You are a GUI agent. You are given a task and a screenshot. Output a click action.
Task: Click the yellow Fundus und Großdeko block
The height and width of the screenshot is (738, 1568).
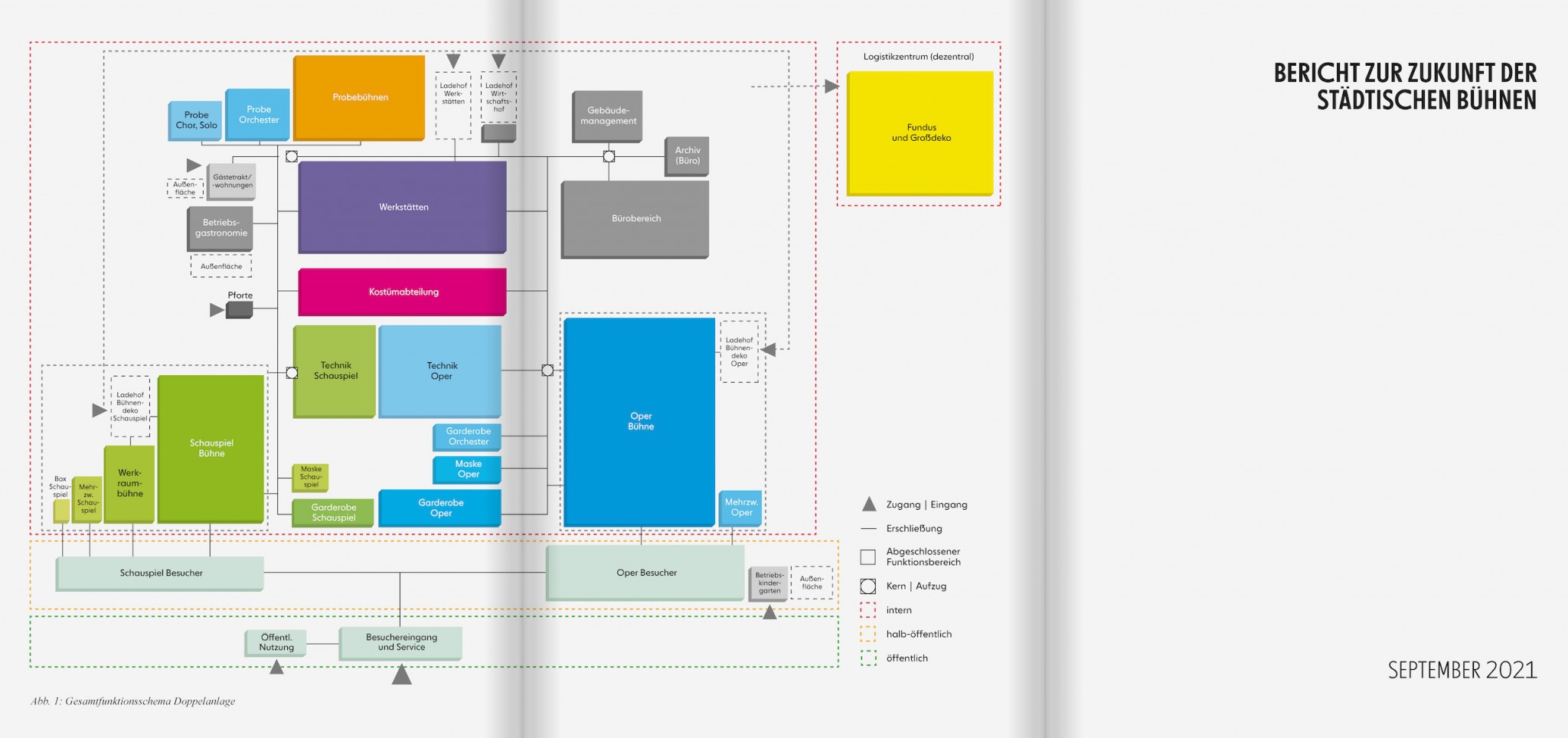(920, 132)
